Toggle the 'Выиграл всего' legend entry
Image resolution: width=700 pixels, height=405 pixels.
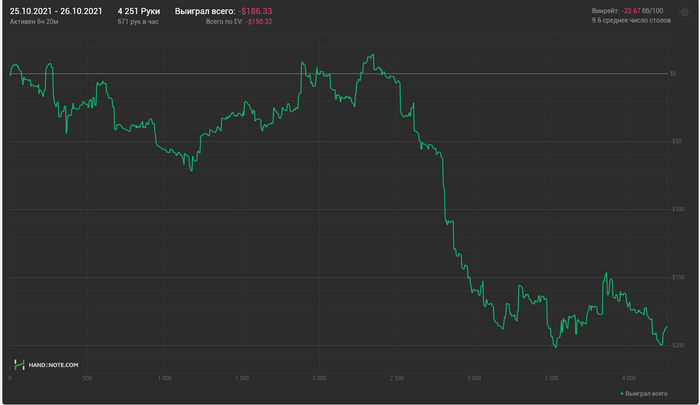[644, 393]
